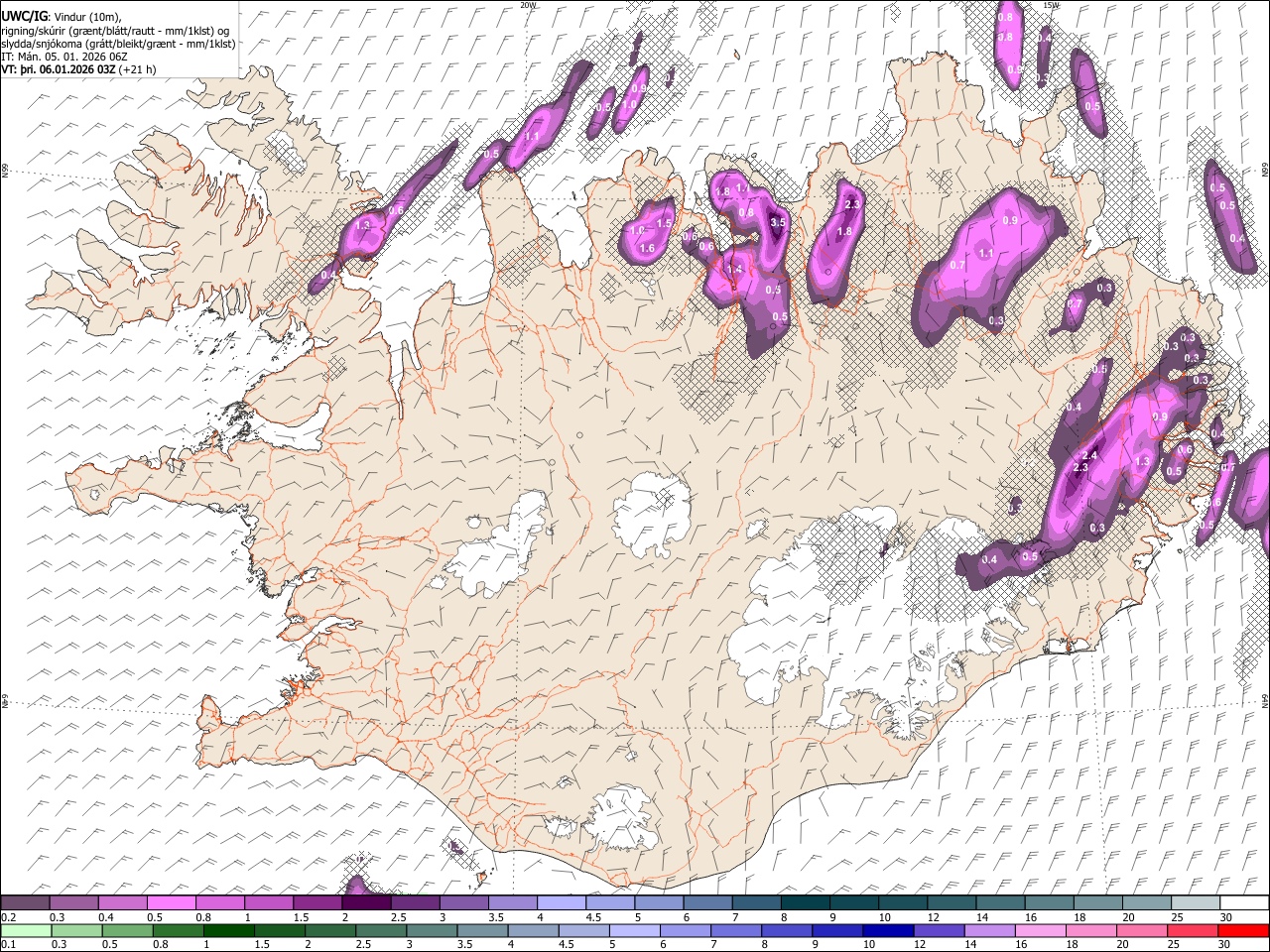The height and width of the screenshot is (952, 1270).
Task: Click the 'IT: Mán. 05. 01. 2026 06Z' line
Action: 63,57
